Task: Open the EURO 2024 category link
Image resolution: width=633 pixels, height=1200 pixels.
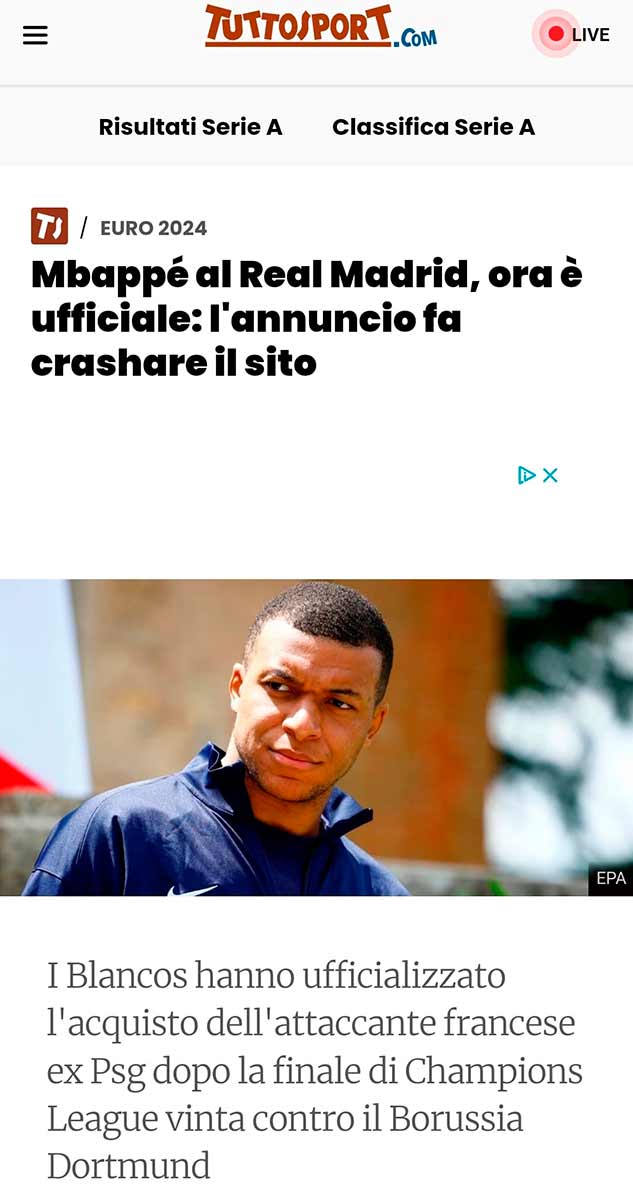Action: 153,228
